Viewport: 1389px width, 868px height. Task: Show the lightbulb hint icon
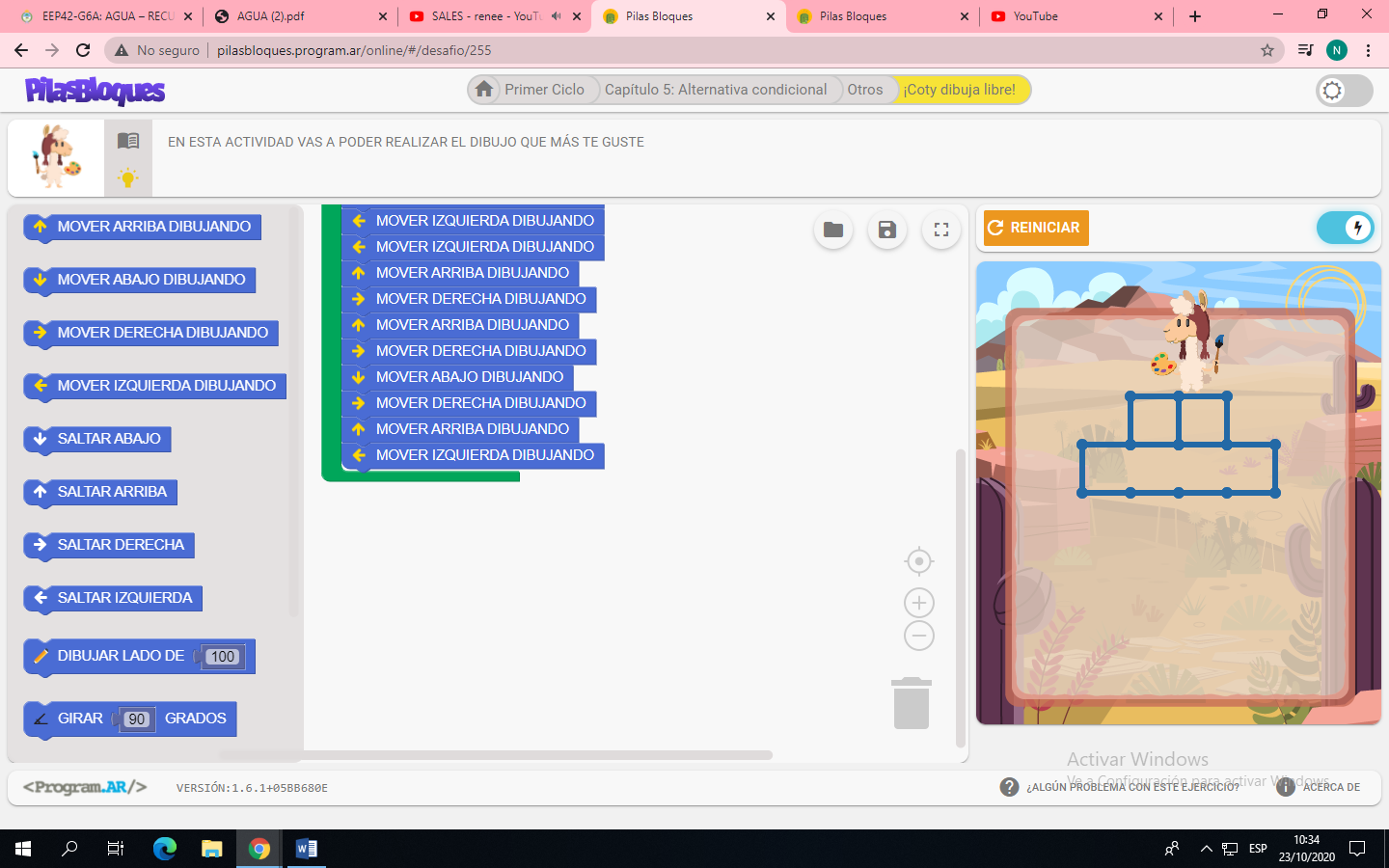pos(128,177)
